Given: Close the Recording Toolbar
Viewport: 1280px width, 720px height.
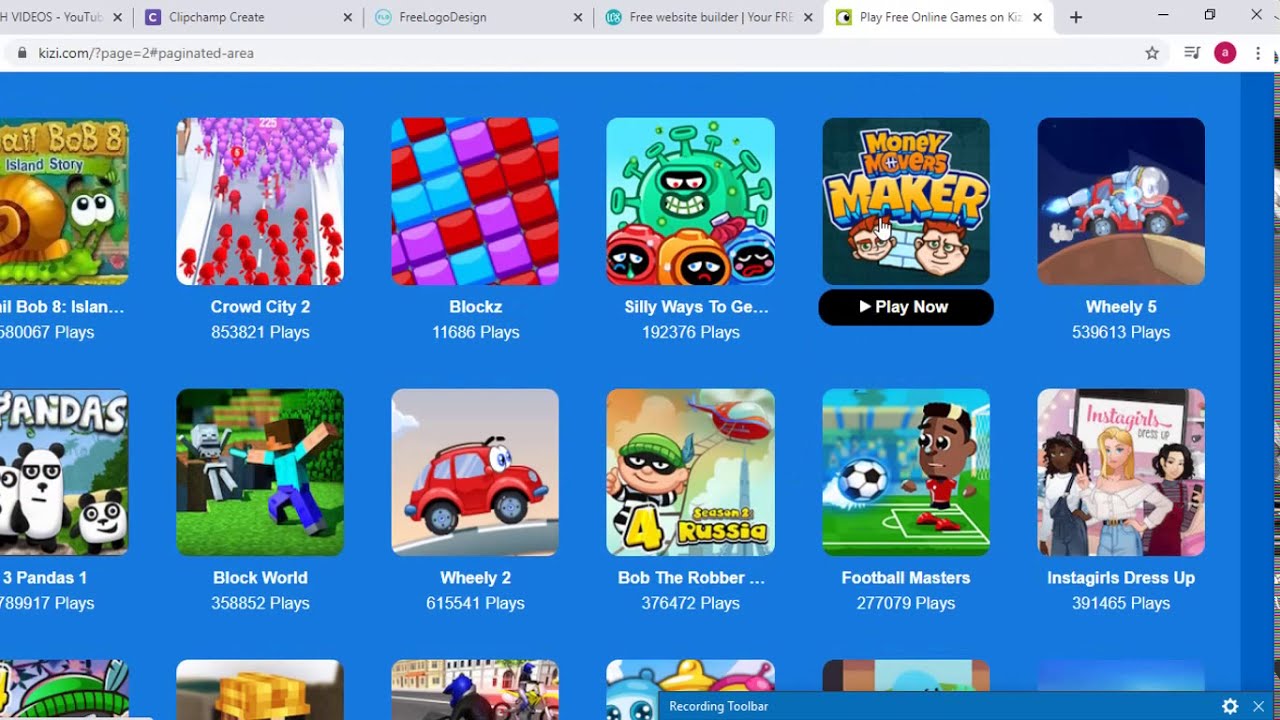Looking at the screenshot, I should pos(1259,706).
